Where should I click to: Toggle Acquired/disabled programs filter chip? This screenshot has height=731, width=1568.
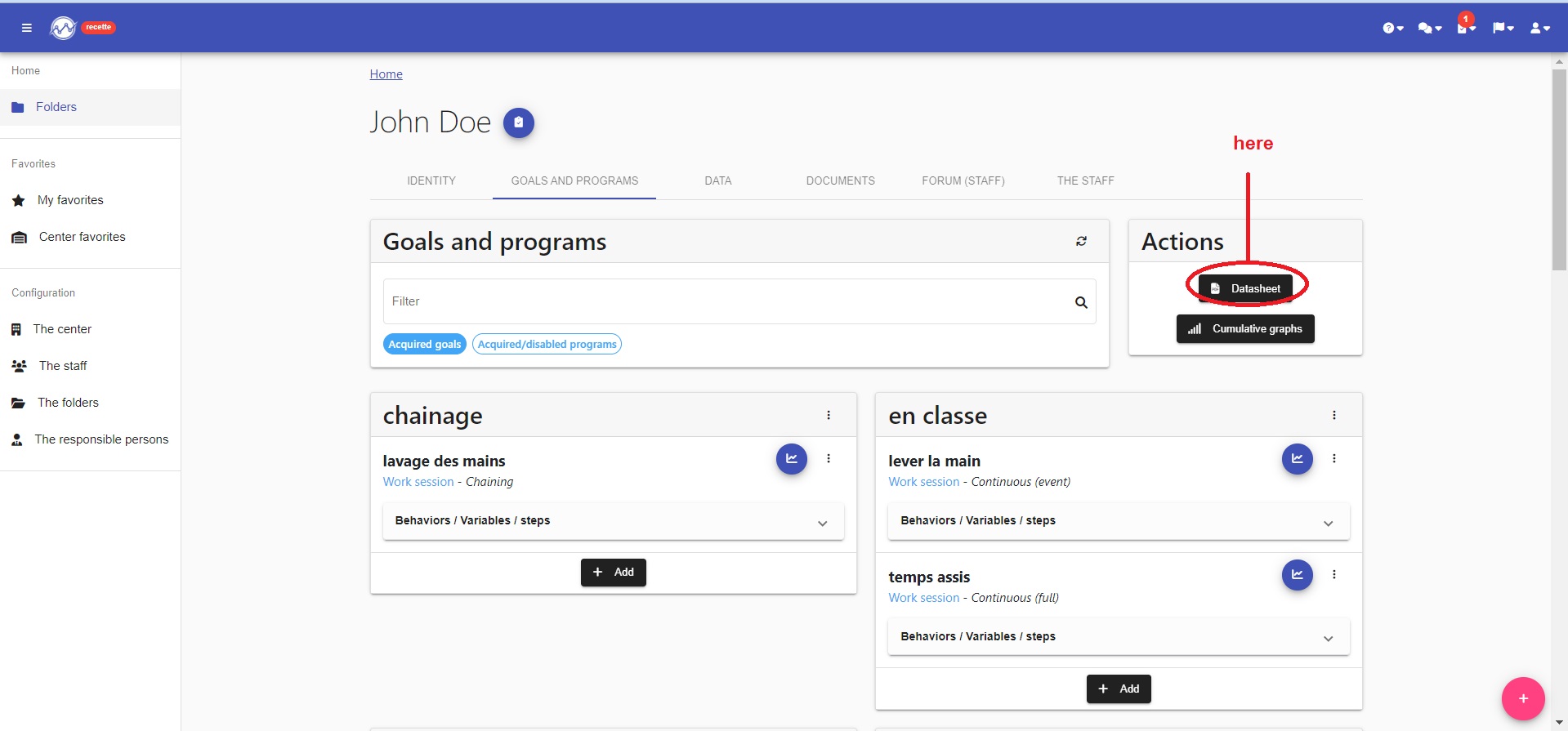pos(547,344)
